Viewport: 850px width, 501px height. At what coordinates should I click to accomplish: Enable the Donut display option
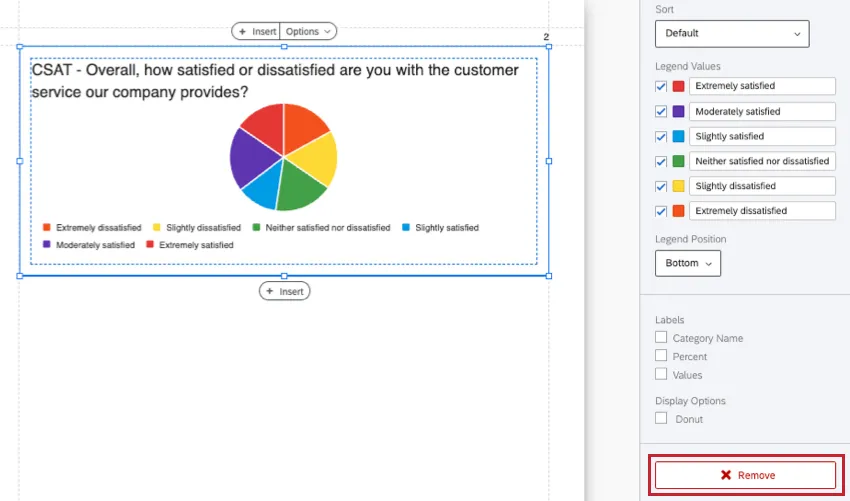[x=661, y=418]
